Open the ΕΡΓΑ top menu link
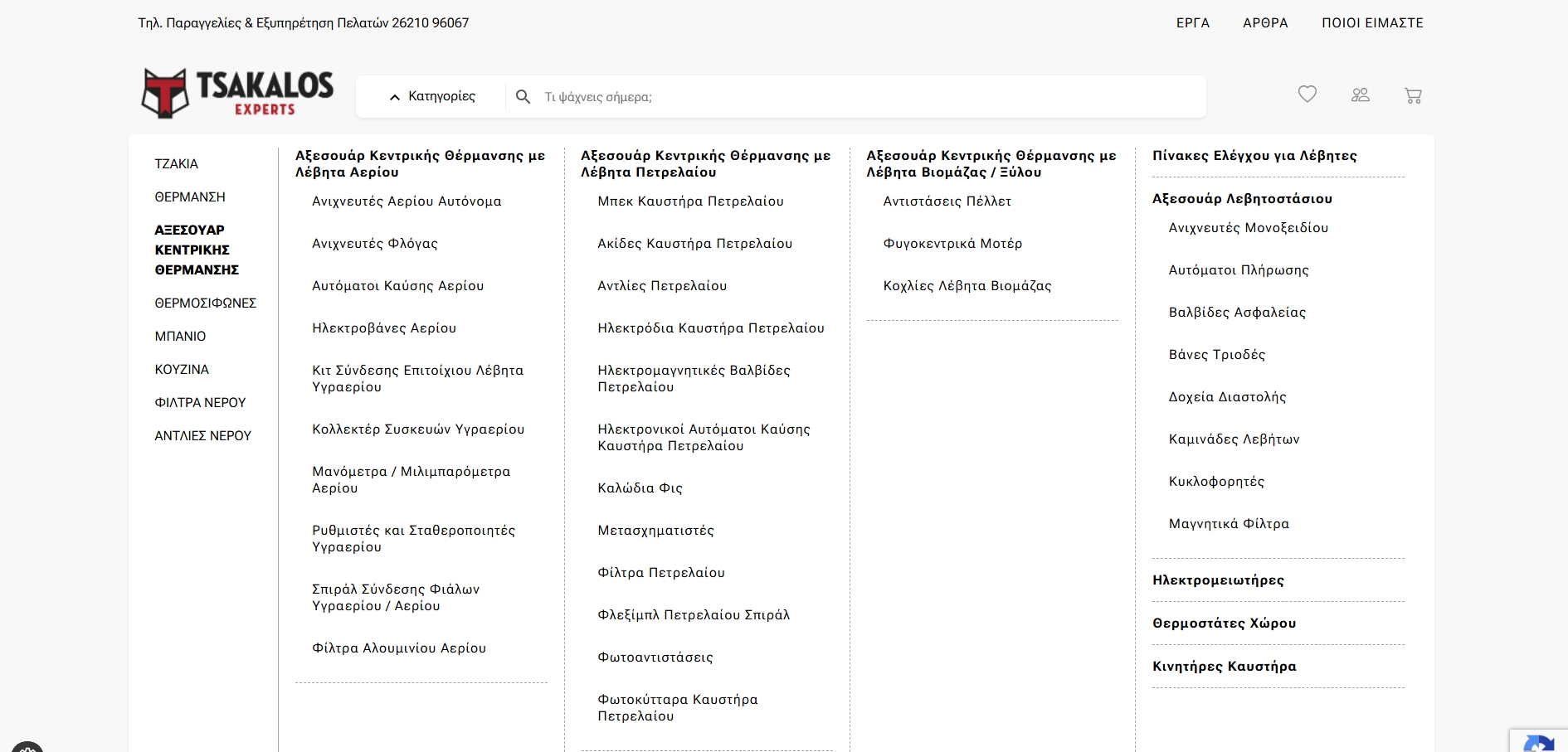This screenshot has width=1568, height=752. pos(1193,23)
